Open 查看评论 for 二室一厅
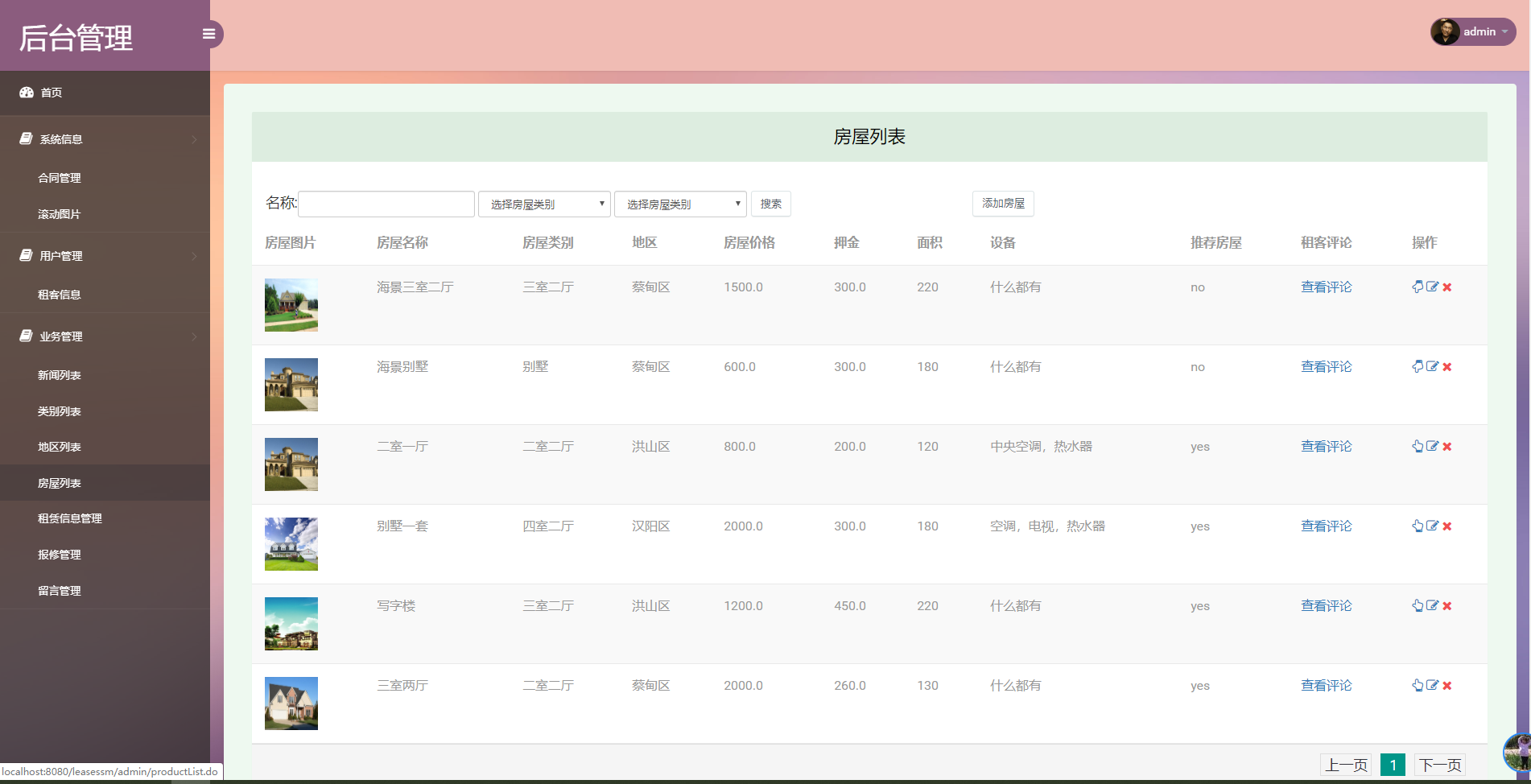This screenshot has width=1531, height=784. [1326, 447]
